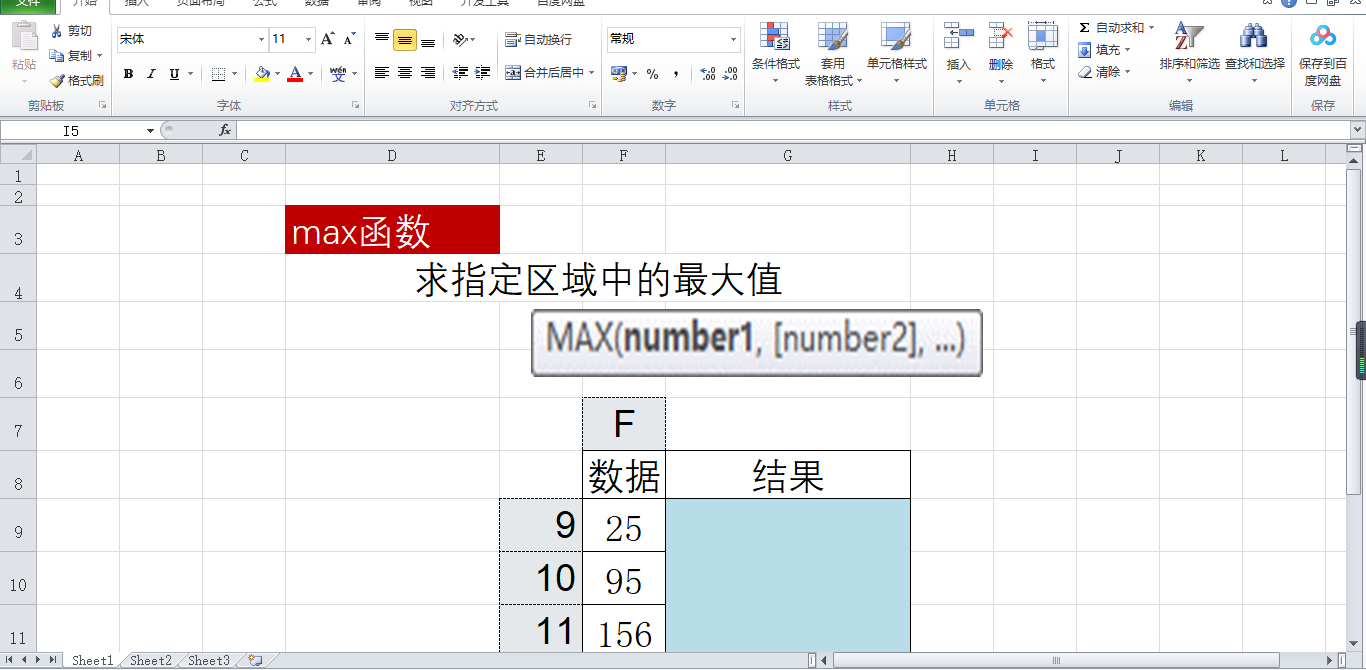1366x670 pixels.
Task: Apply the fill color paint bucket
Action: click(x=262, y=74)
